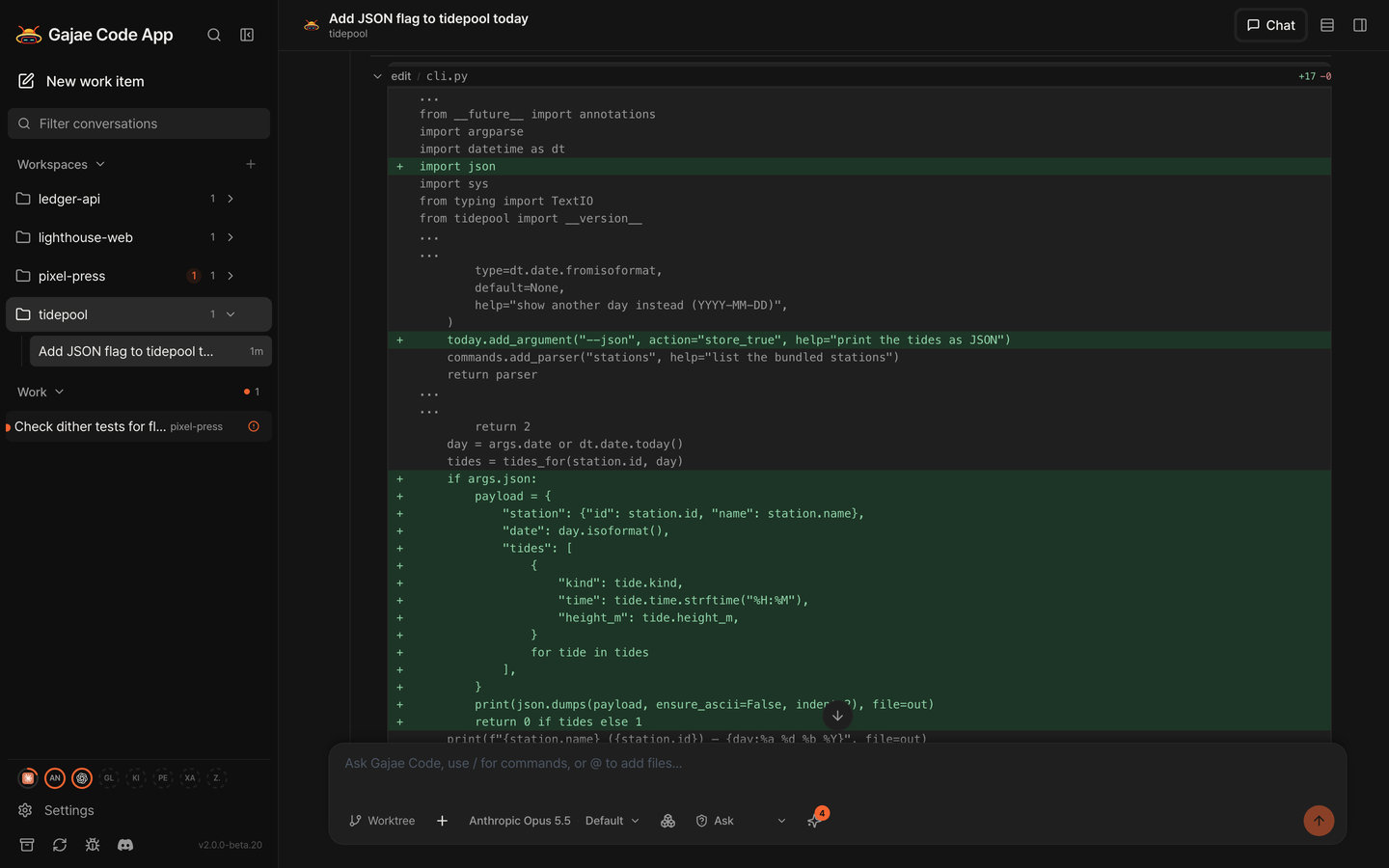Toggle the OpenAI provider badge
1389x868 pixels.
point(82,777)
